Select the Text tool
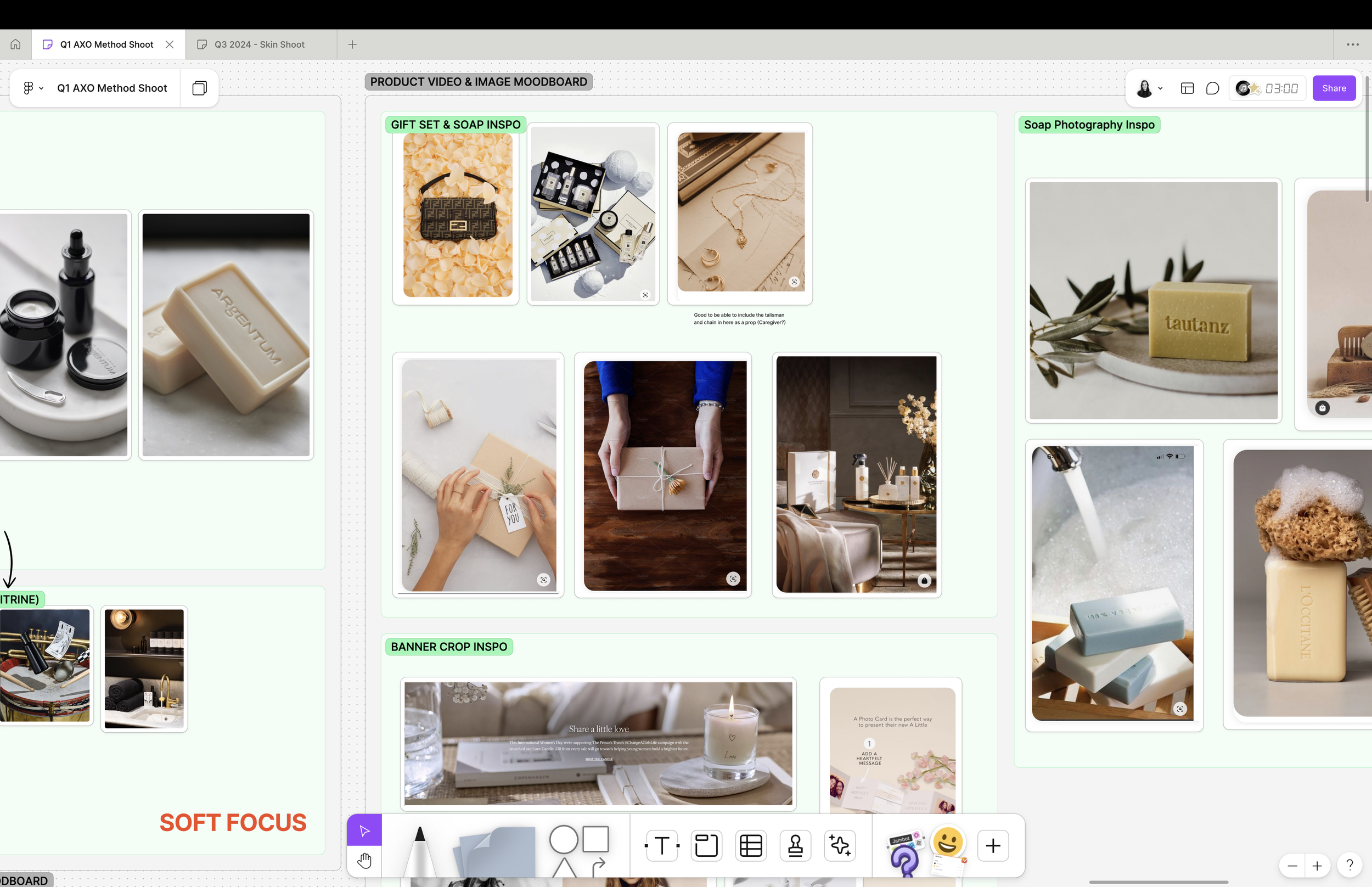1372x887 pixels. tap(661, 845)
